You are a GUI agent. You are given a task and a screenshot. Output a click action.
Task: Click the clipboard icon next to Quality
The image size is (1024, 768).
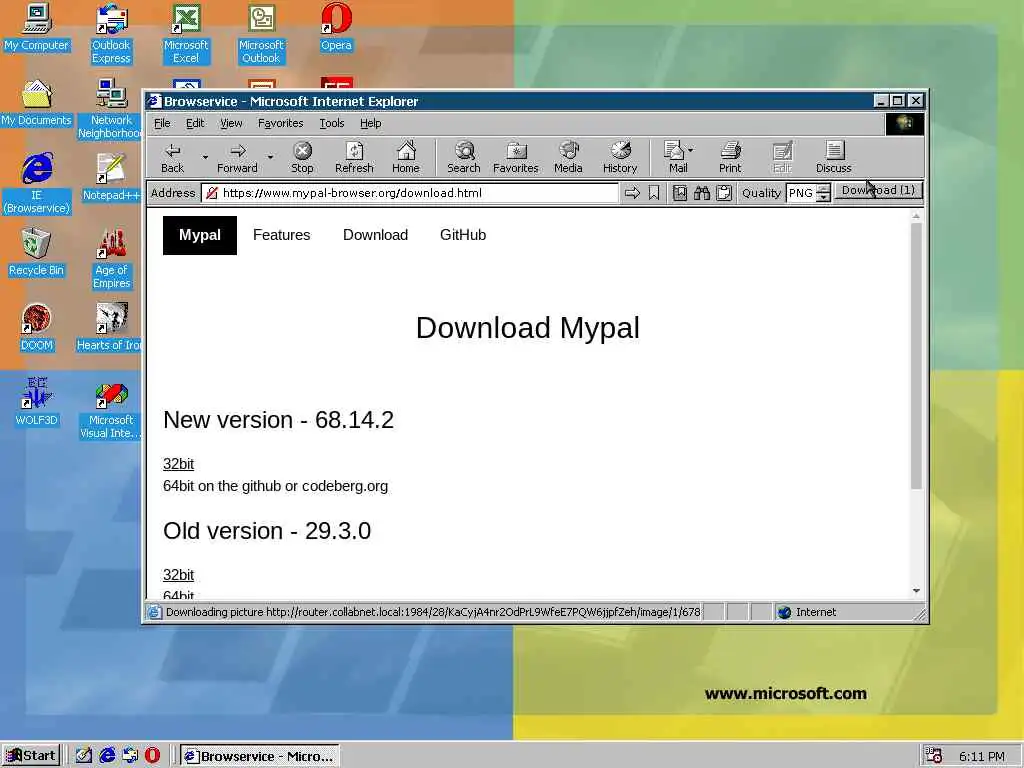click(724, 193)
